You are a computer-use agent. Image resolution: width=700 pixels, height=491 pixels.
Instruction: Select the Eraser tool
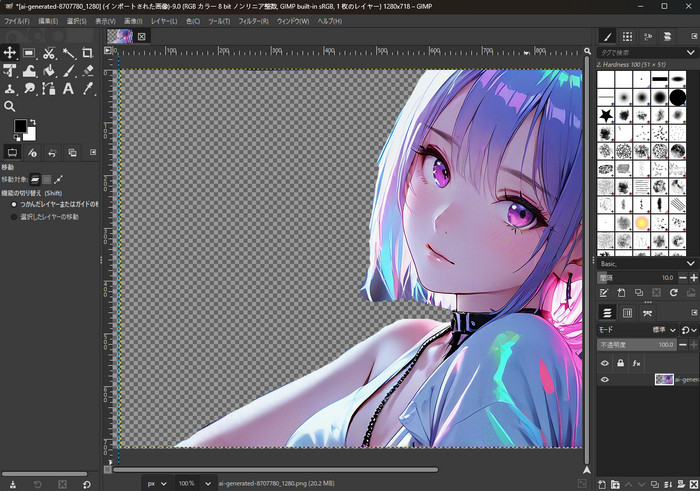click(88, 71)
